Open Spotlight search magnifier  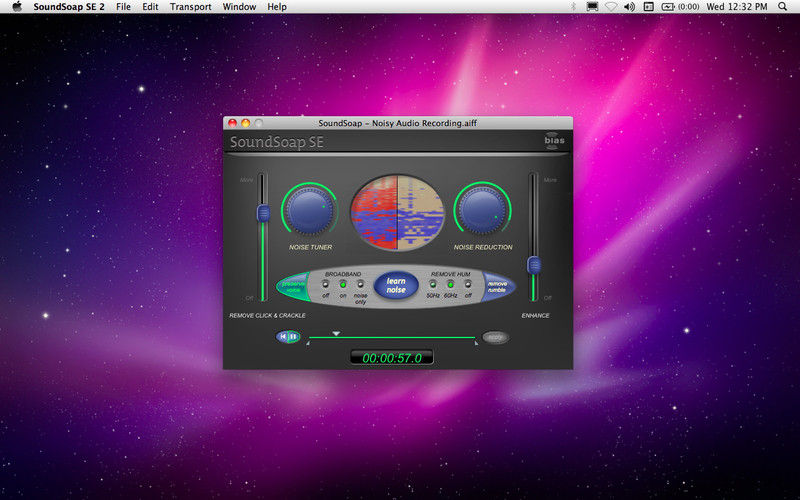point(783,7)
